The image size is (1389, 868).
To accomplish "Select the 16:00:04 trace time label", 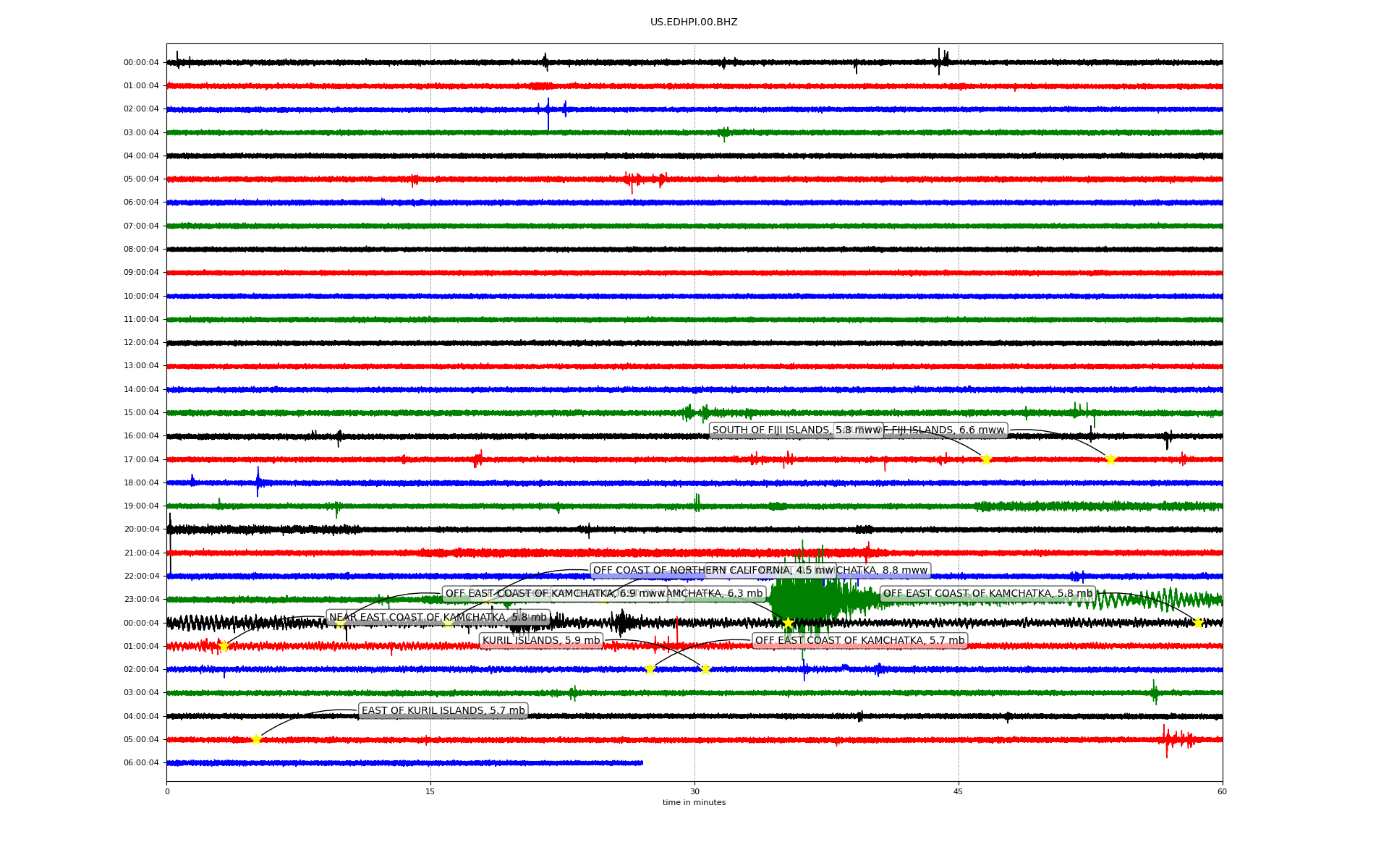I will (141, 436).
